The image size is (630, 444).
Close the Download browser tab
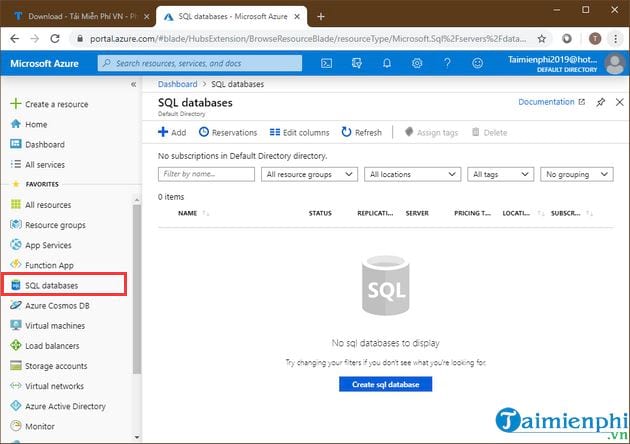pyautogui.click(x=147, y=16)
